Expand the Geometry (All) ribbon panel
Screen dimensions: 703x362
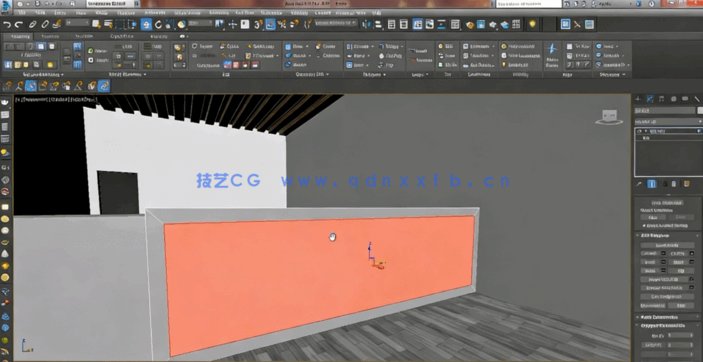point(313,74)
